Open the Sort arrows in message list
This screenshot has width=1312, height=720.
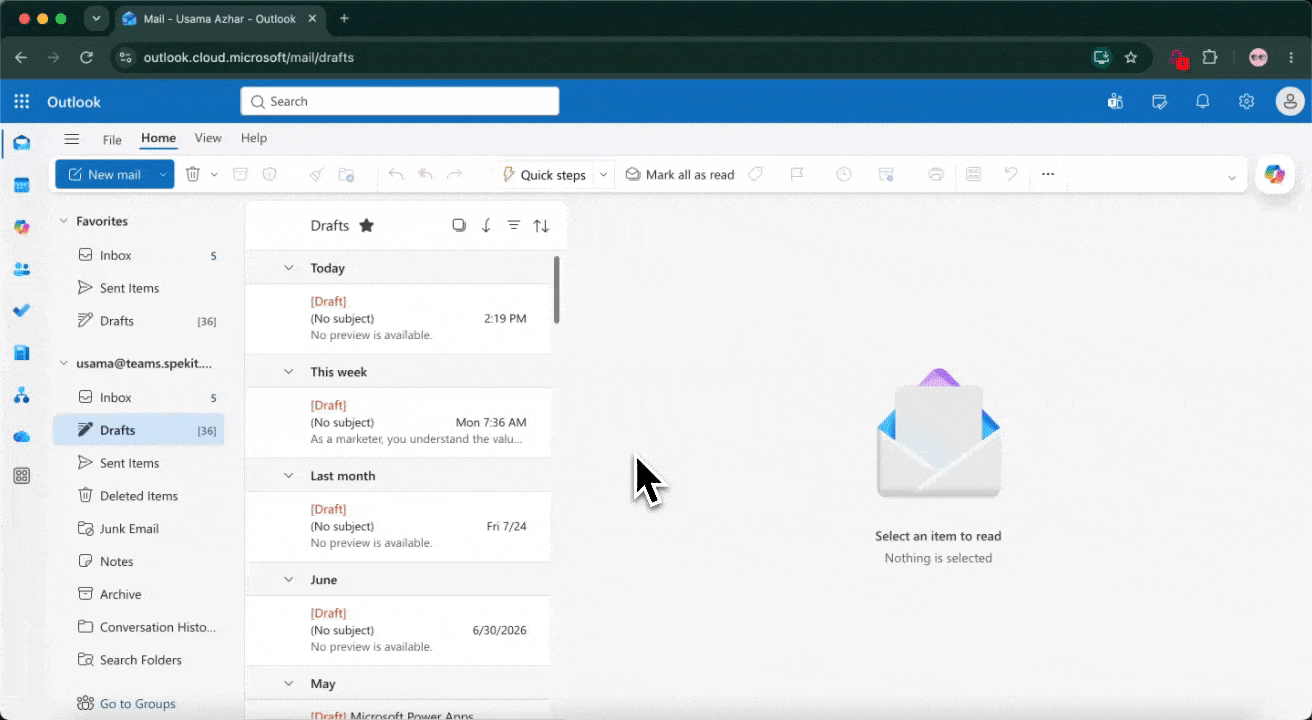pos(541,225)
